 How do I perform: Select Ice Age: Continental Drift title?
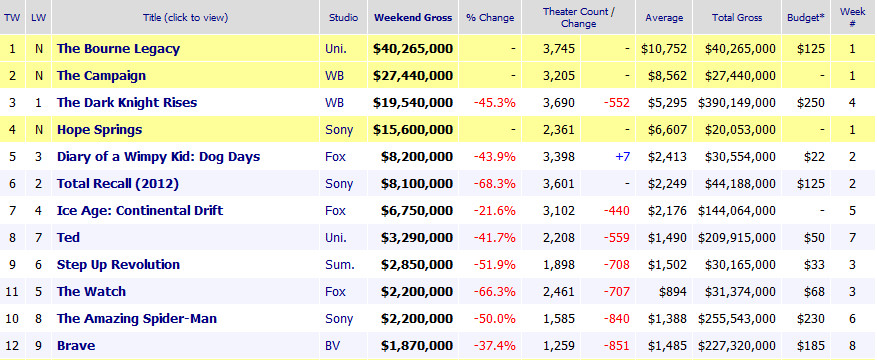click(140, 210)
